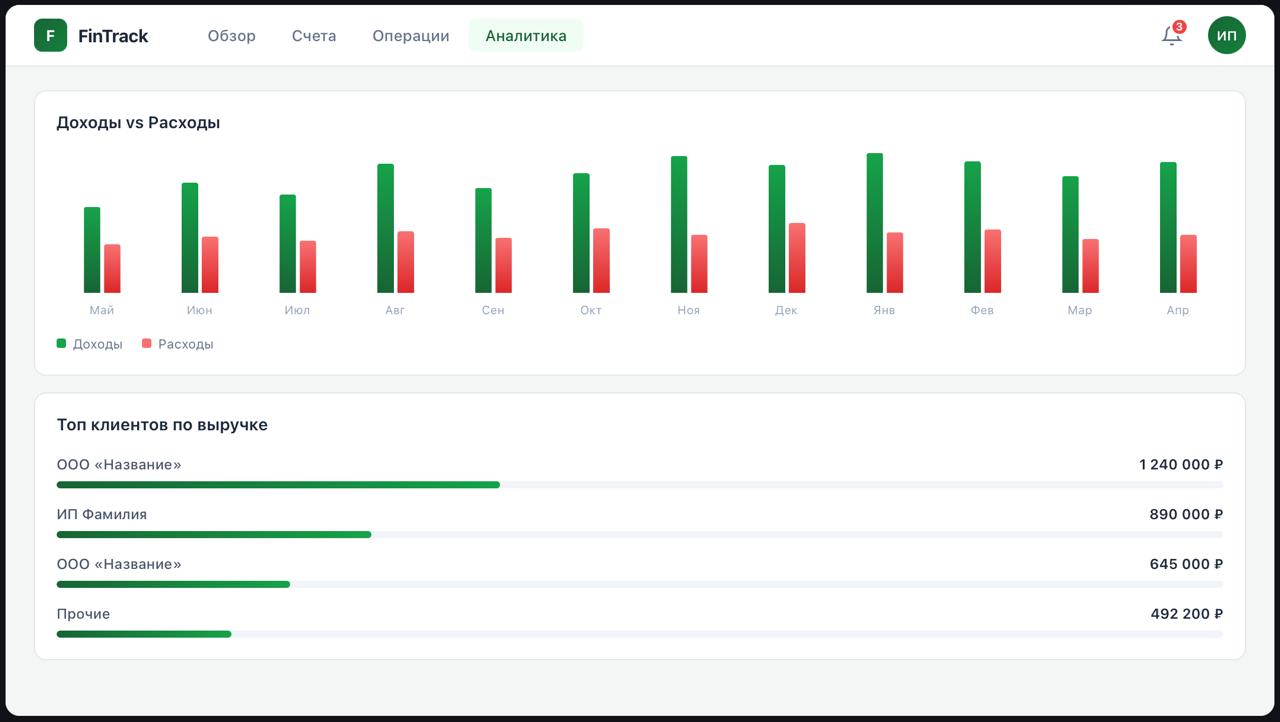Click the Дек month axis label
Image resolution: width=1280 pixels, height=722 pixels.
click(x=786, y=310)
